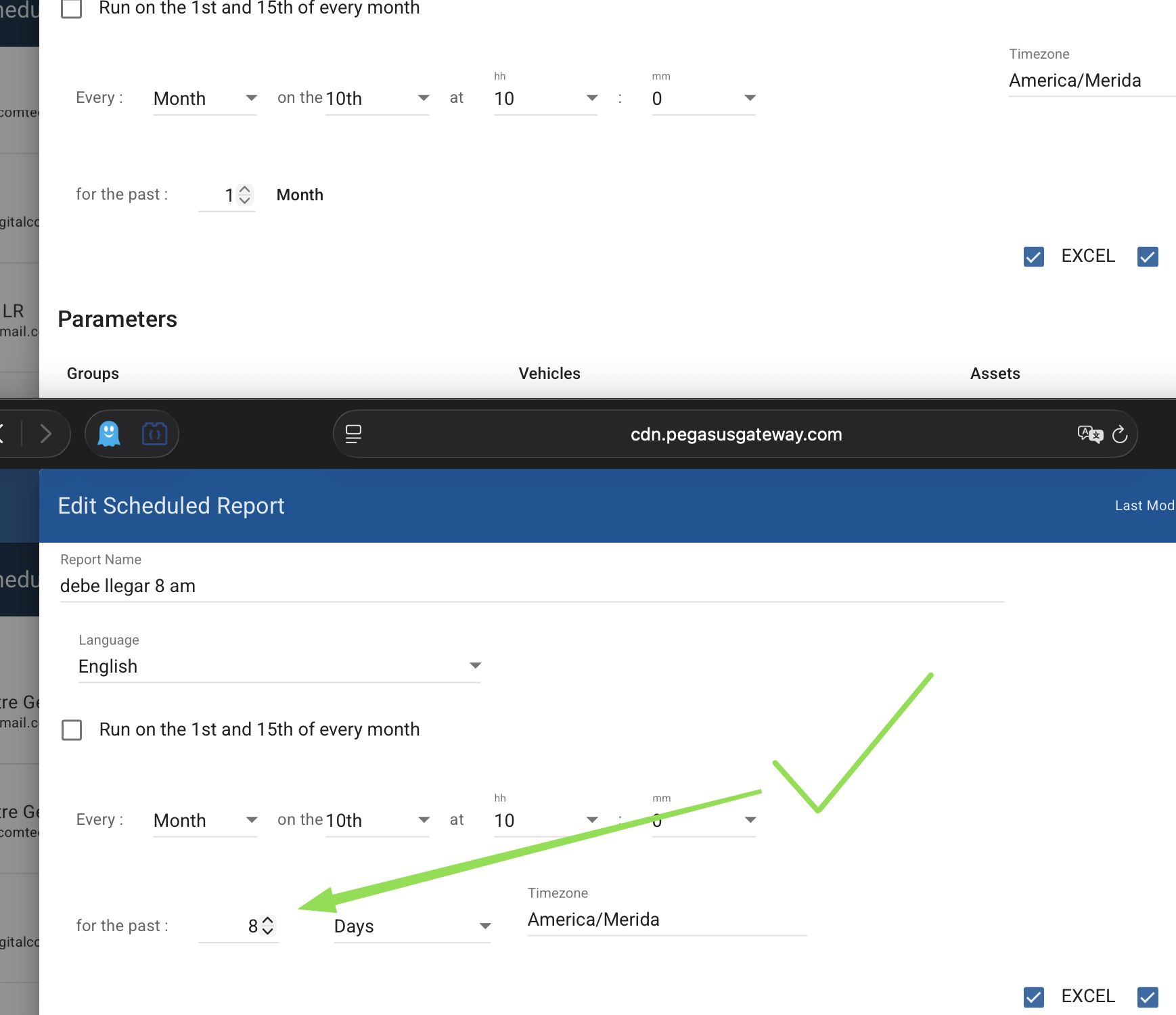Open the Language dropdown showing English
The width and height of the screenshot is (1176, 1015).
(x=279, y=667)
